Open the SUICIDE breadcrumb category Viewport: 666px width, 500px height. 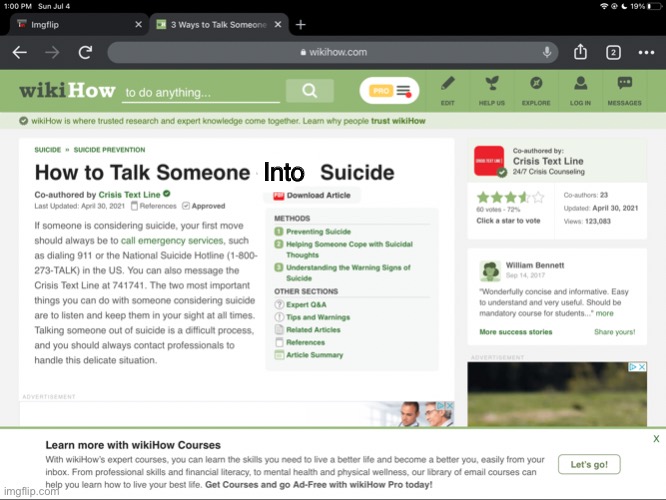(48, 150)
